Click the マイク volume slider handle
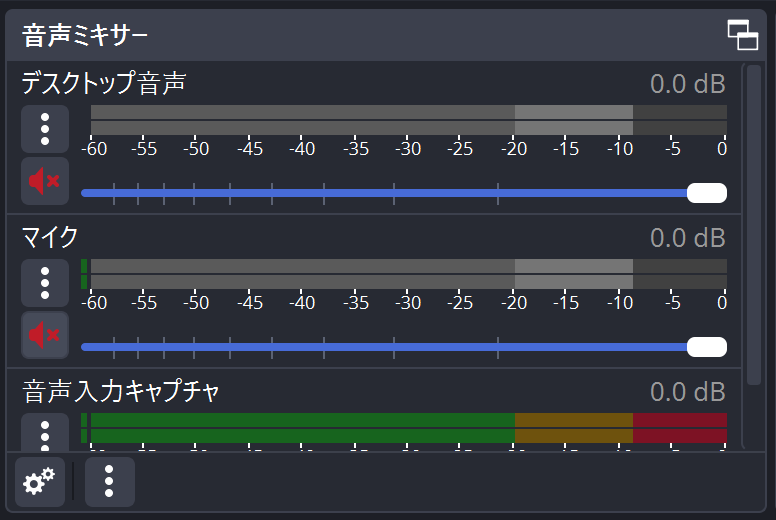776x520 pixels. (x=707, y=347)
